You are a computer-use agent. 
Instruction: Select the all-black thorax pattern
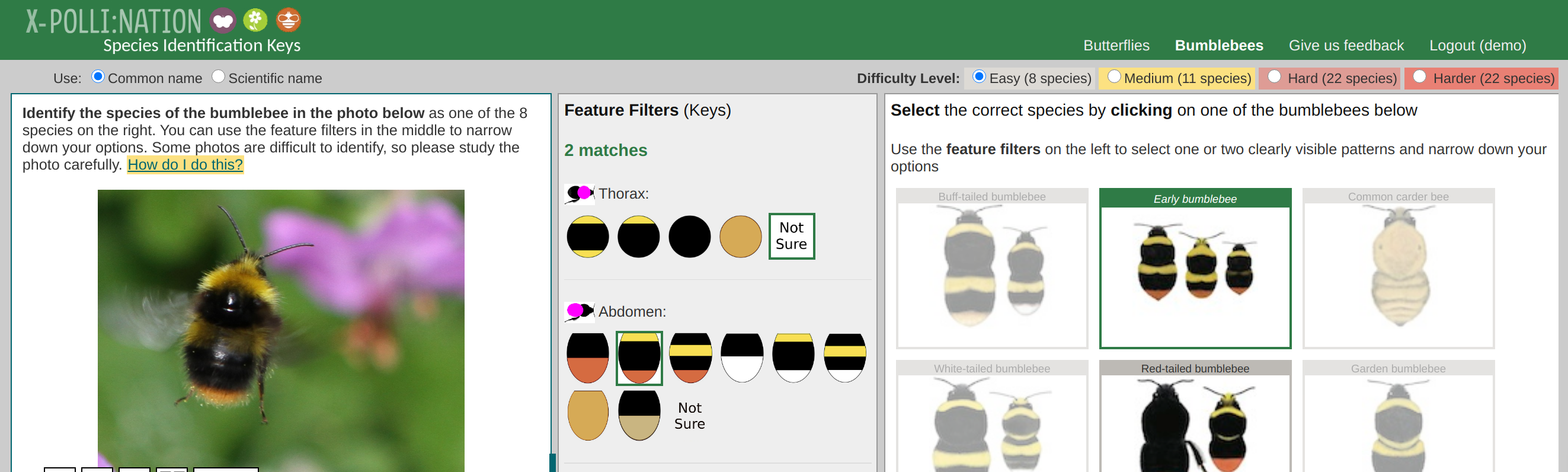(x=689, y=237)
